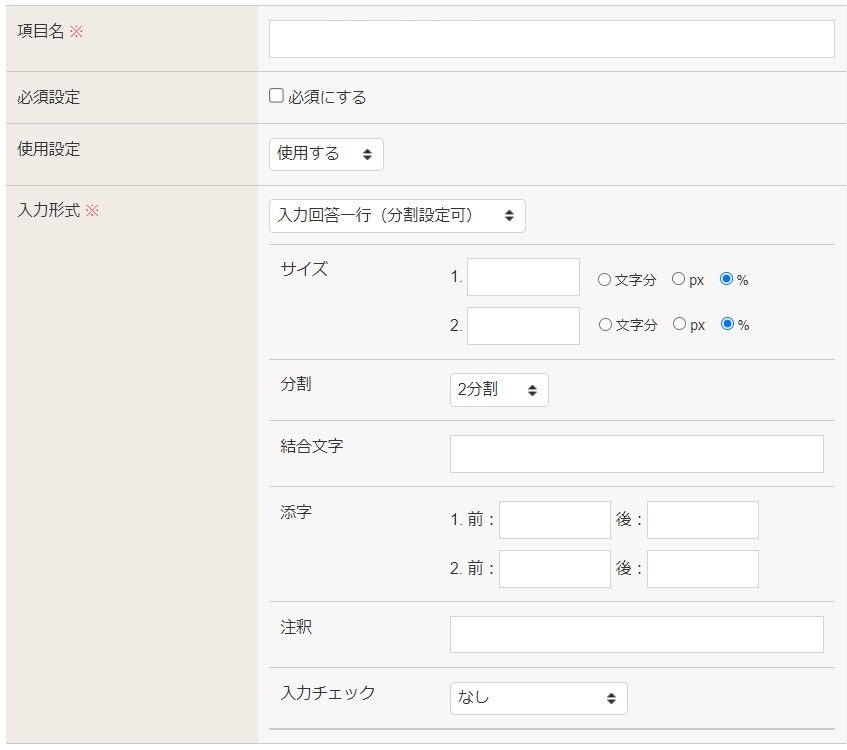
Task: Click the 添字 row 1 後 field
Action: coord(702,520)
